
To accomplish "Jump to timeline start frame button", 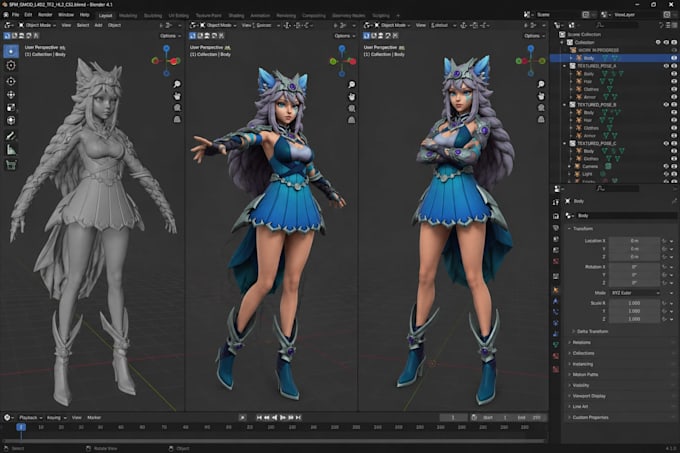I will [x=259, y=417].
